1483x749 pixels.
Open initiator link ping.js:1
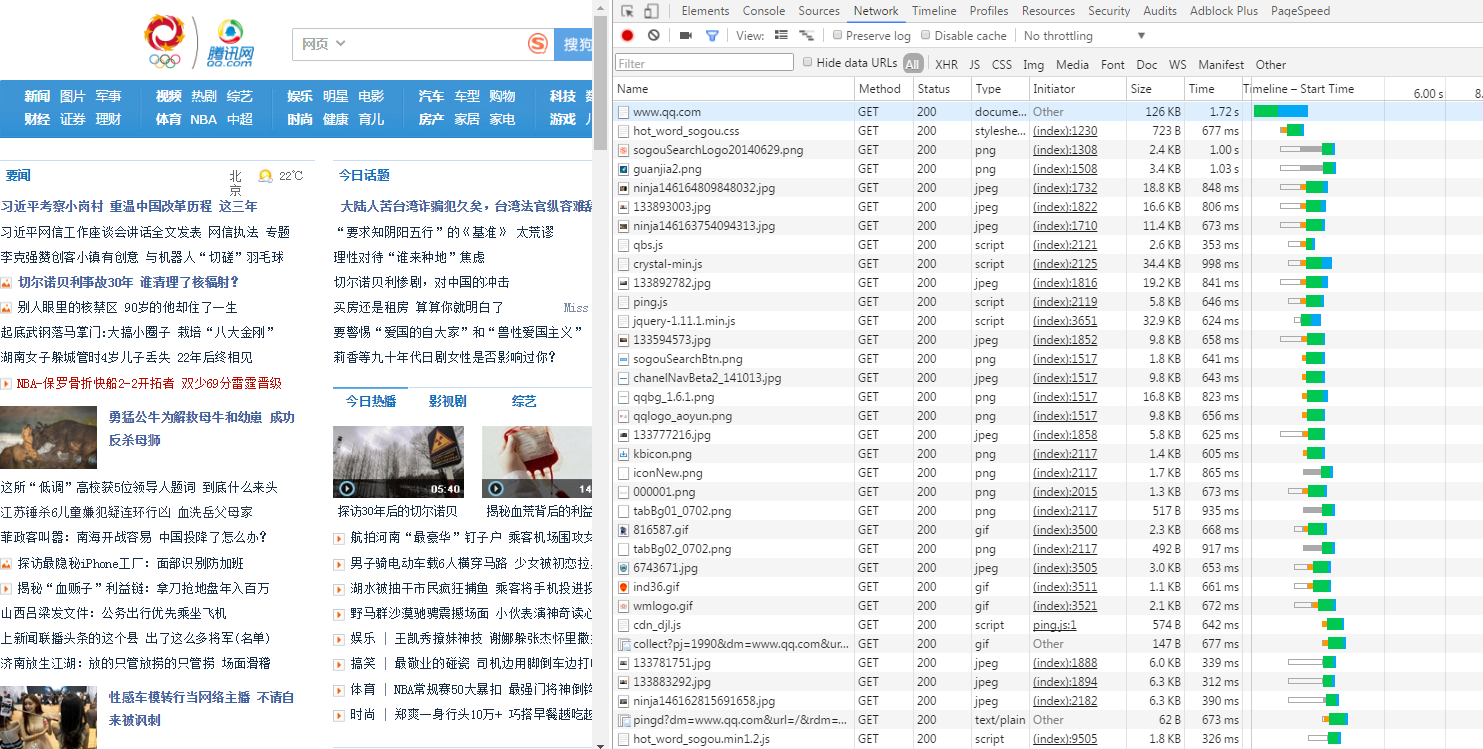pyautogui.click(x=1055, y=625)
